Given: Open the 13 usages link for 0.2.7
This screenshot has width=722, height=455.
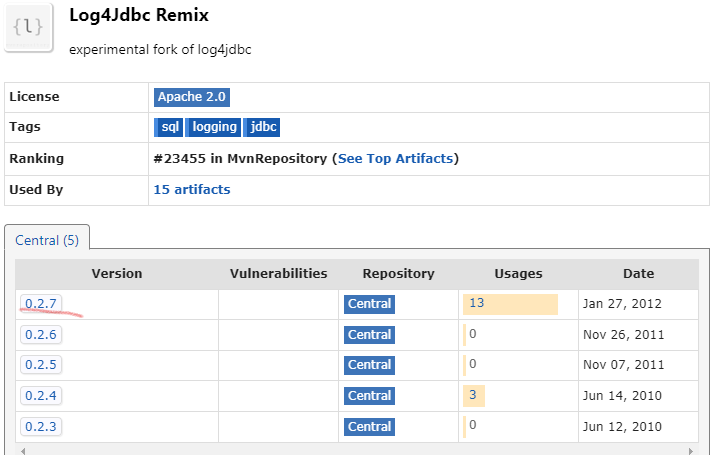Looking at the screenshot, I should point(477,303).
